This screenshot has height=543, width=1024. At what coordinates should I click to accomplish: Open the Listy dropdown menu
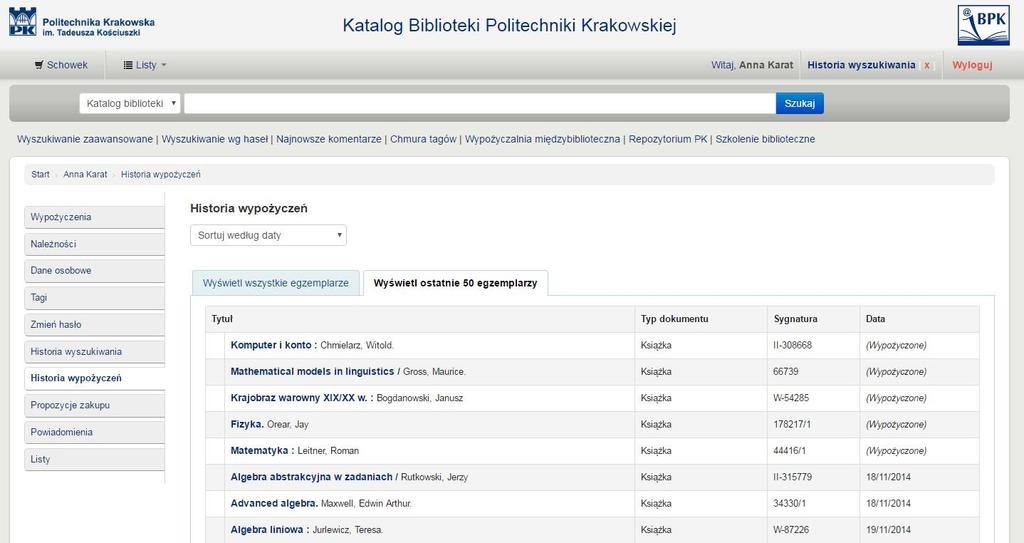tap(145, 65)
